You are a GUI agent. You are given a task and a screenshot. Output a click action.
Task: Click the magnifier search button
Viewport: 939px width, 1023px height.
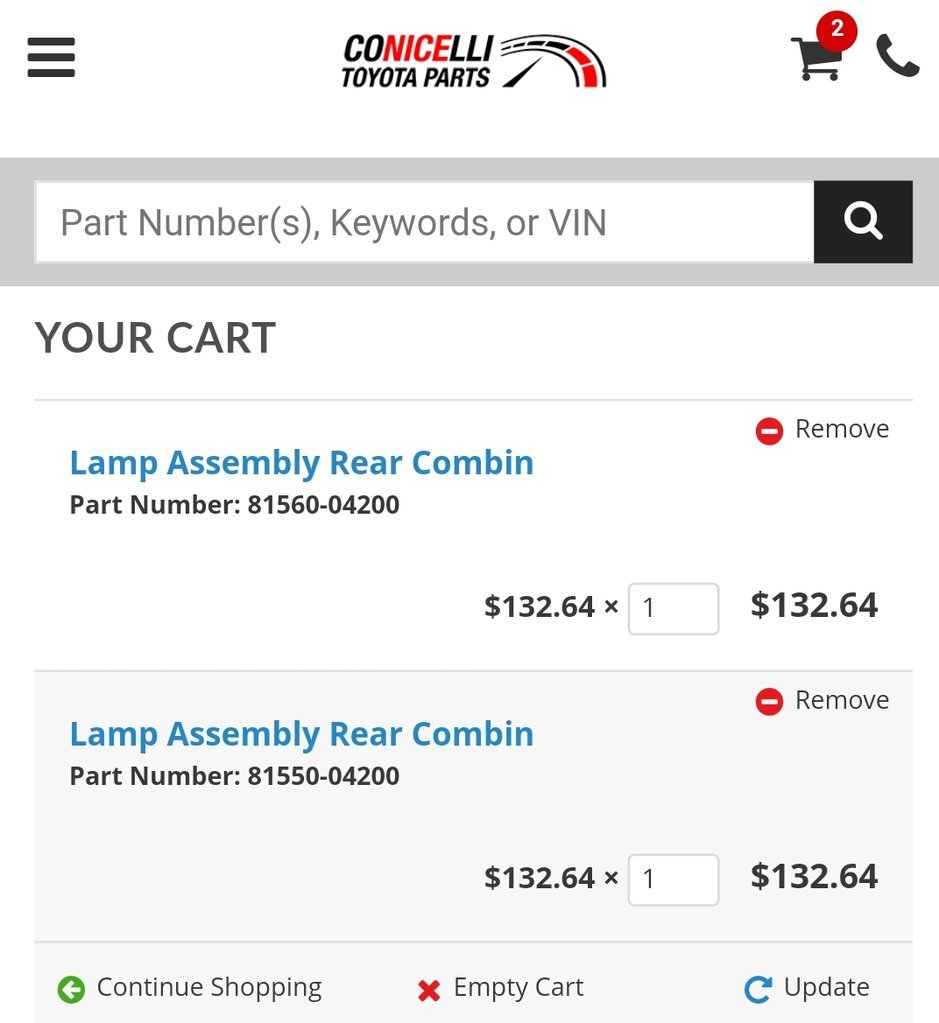pos(863,222)
